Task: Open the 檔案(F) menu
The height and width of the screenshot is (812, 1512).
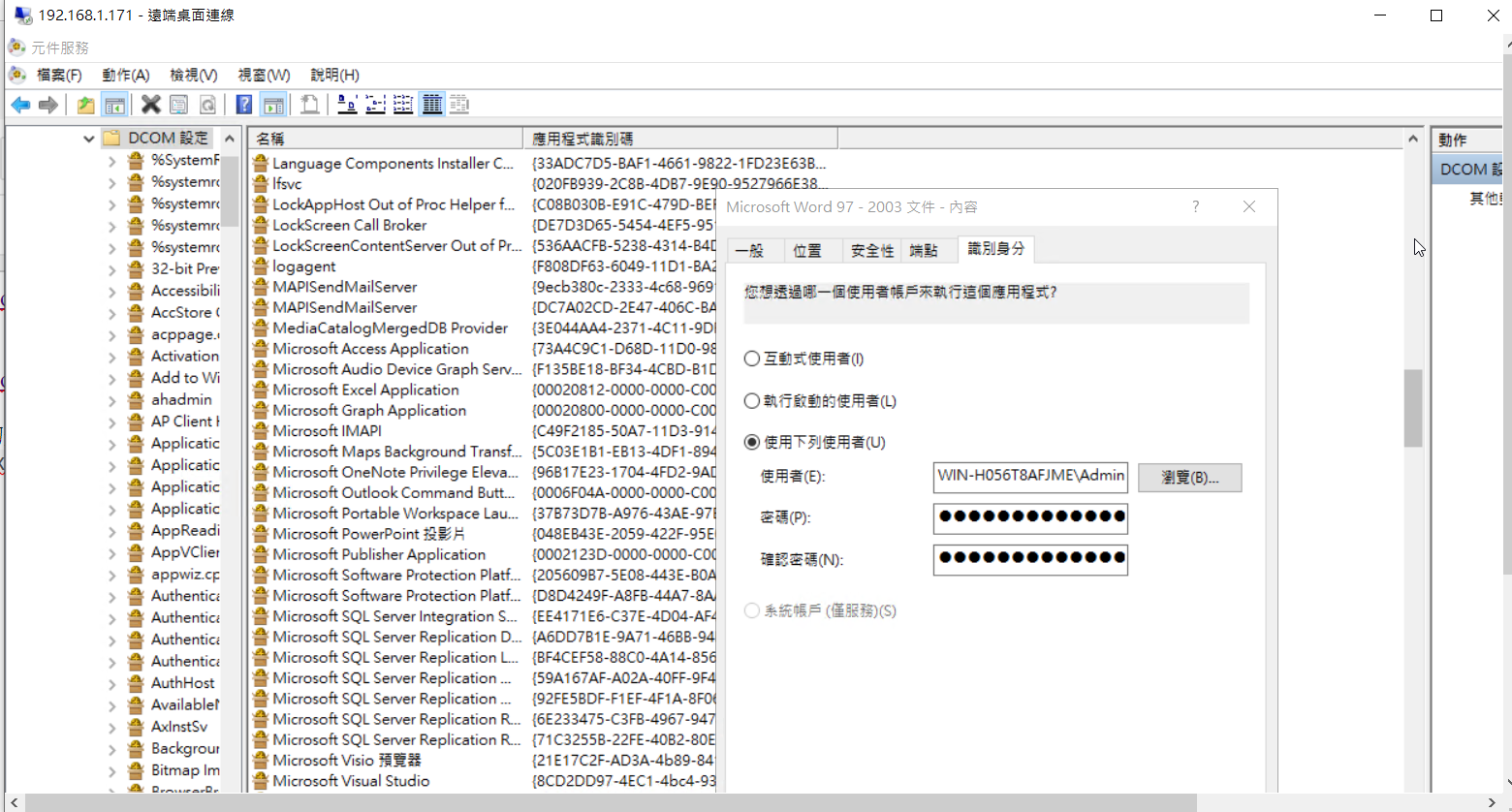Action: pyautogui.click(x=59, y=75)
